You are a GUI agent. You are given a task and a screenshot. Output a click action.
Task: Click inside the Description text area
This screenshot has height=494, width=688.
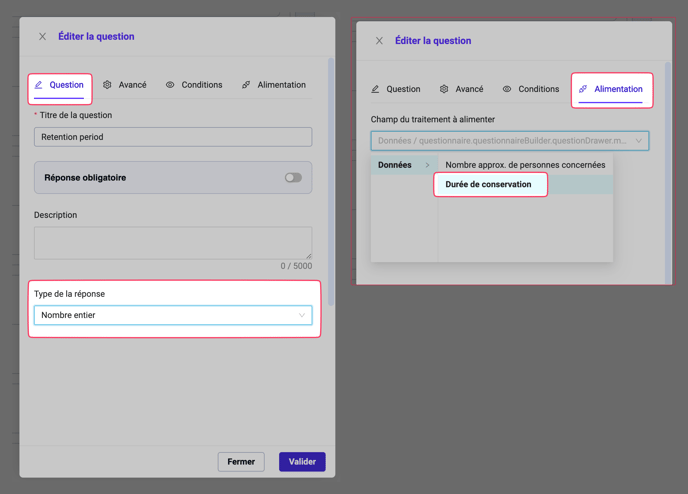click(x=173, y=242)
